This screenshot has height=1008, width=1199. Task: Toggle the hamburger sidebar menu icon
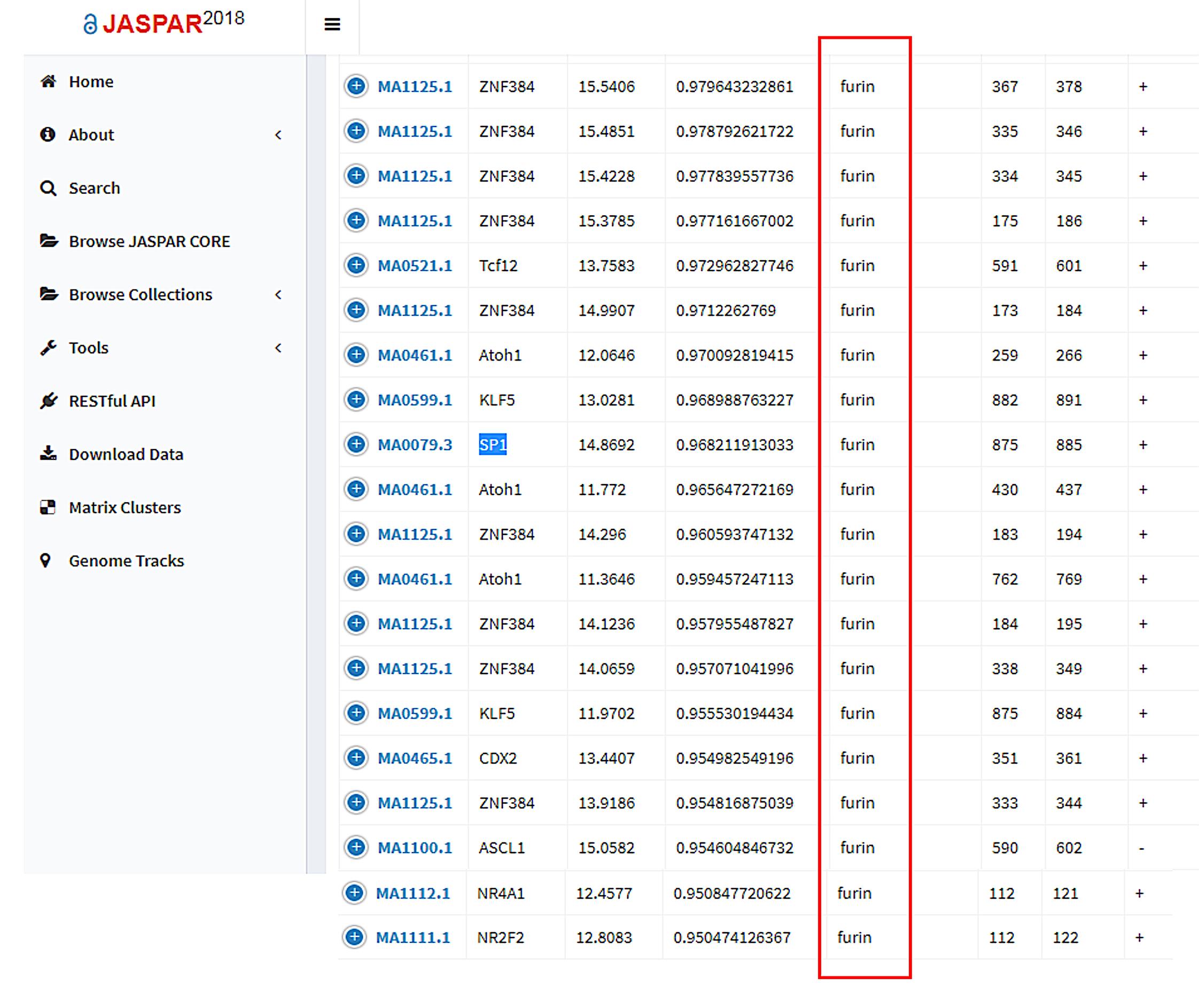coord(332,25)
